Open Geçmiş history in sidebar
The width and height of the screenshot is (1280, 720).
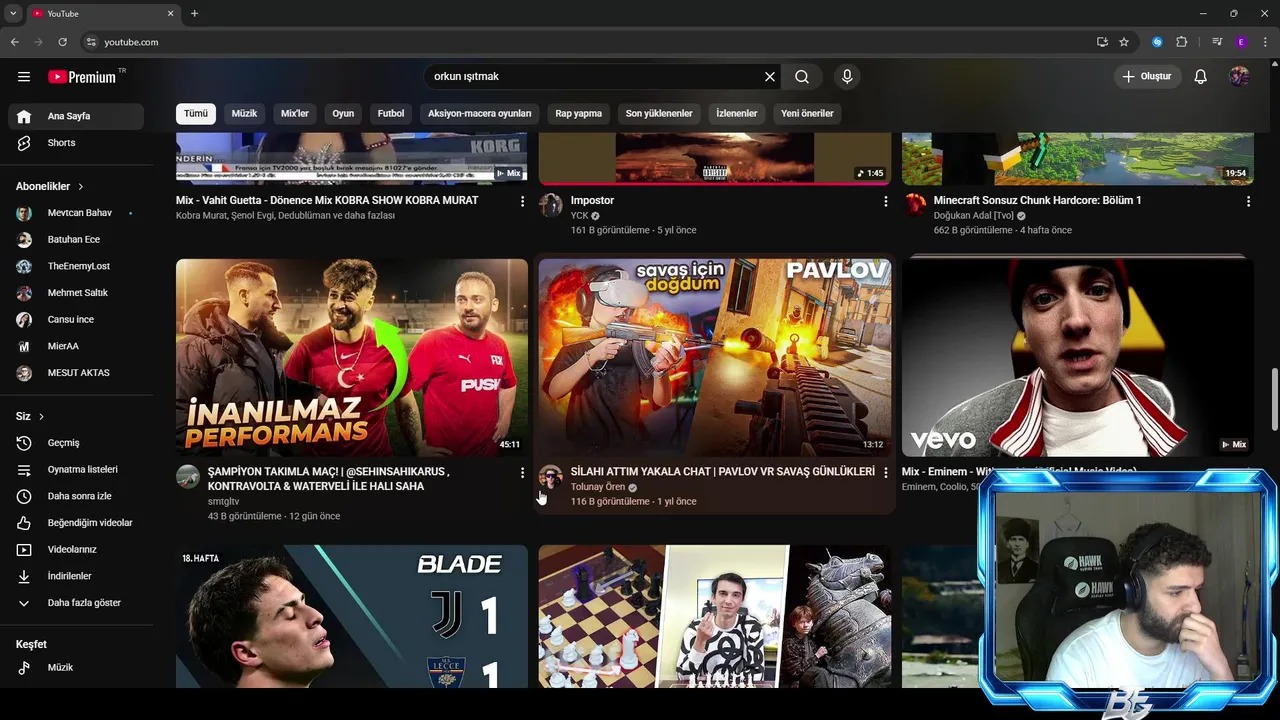pos(76,443)
